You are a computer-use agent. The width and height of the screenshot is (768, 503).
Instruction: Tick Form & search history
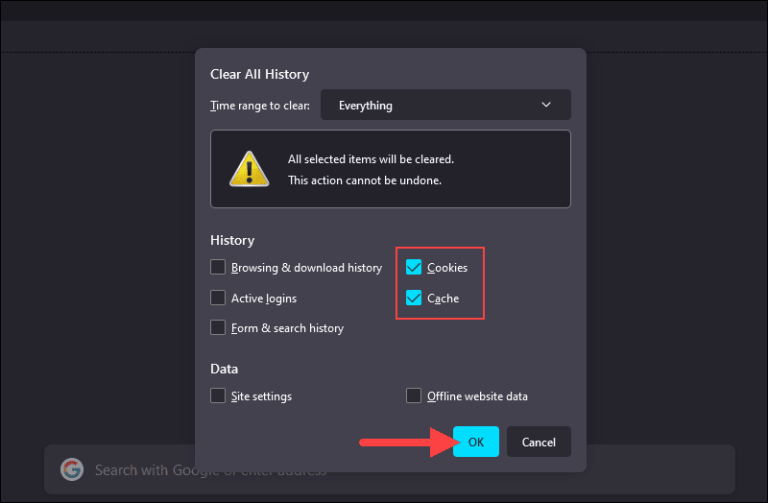[218, 328]
